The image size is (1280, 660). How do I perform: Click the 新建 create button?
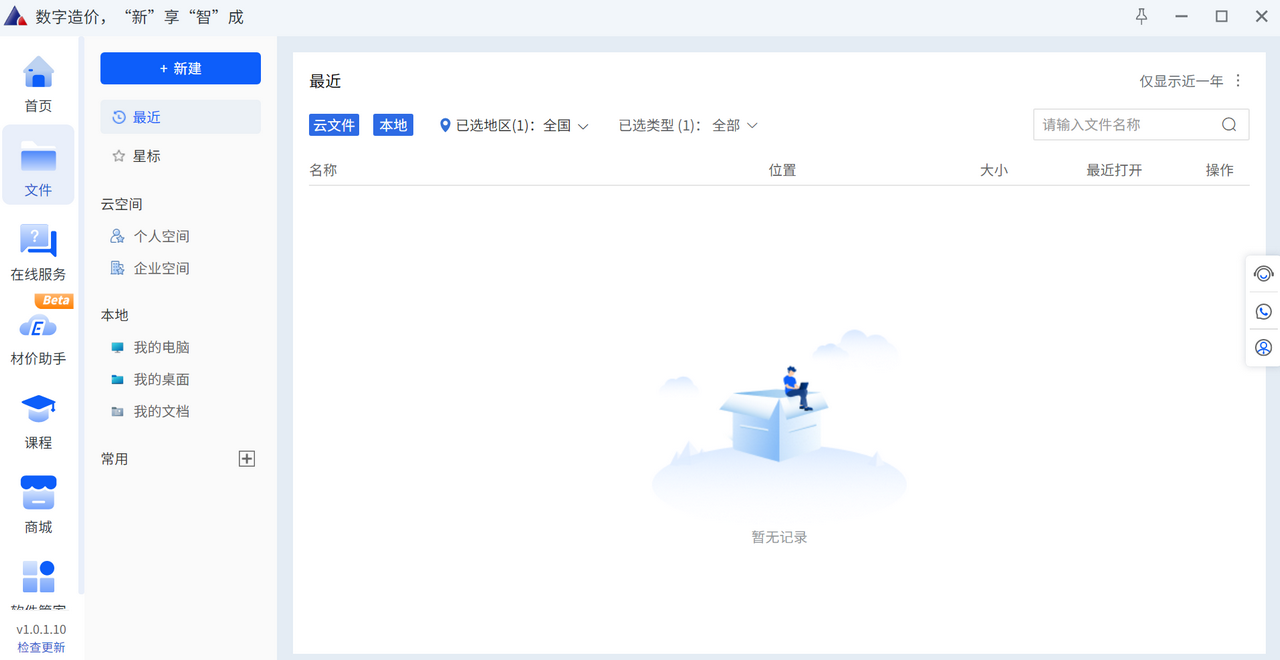tap(180, 68)
